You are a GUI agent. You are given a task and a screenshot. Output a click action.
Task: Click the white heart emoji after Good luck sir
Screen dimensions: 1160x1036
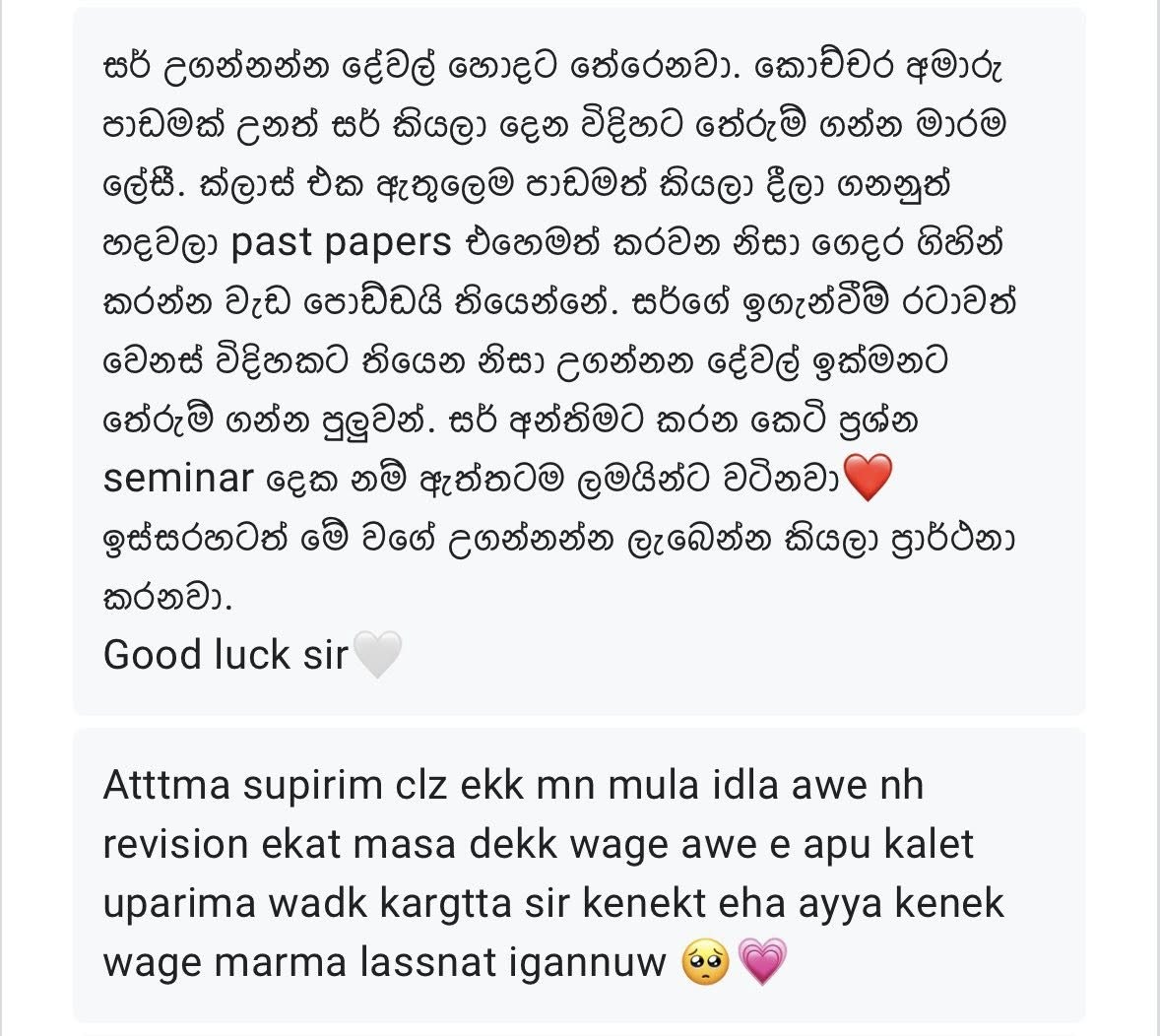(377, 654)
